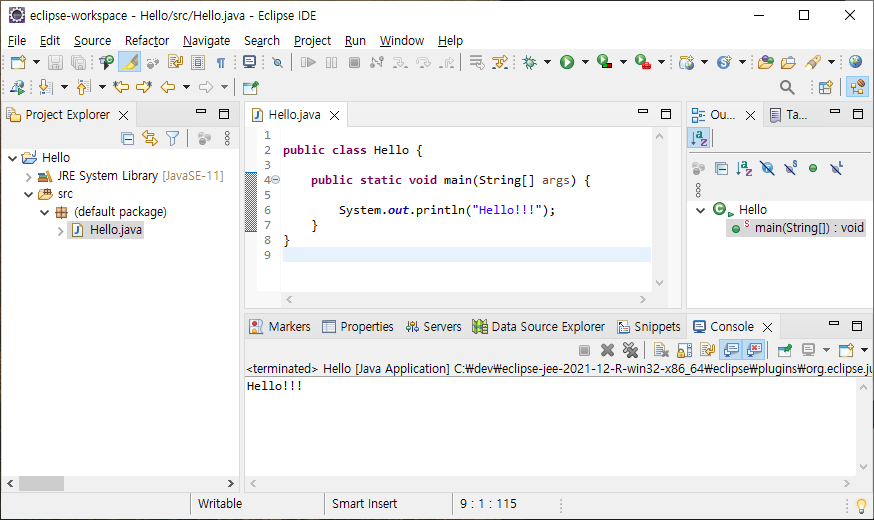The image size is (874, 520).
Task: Click the Pin Console icon
Action: click(785, 350)
